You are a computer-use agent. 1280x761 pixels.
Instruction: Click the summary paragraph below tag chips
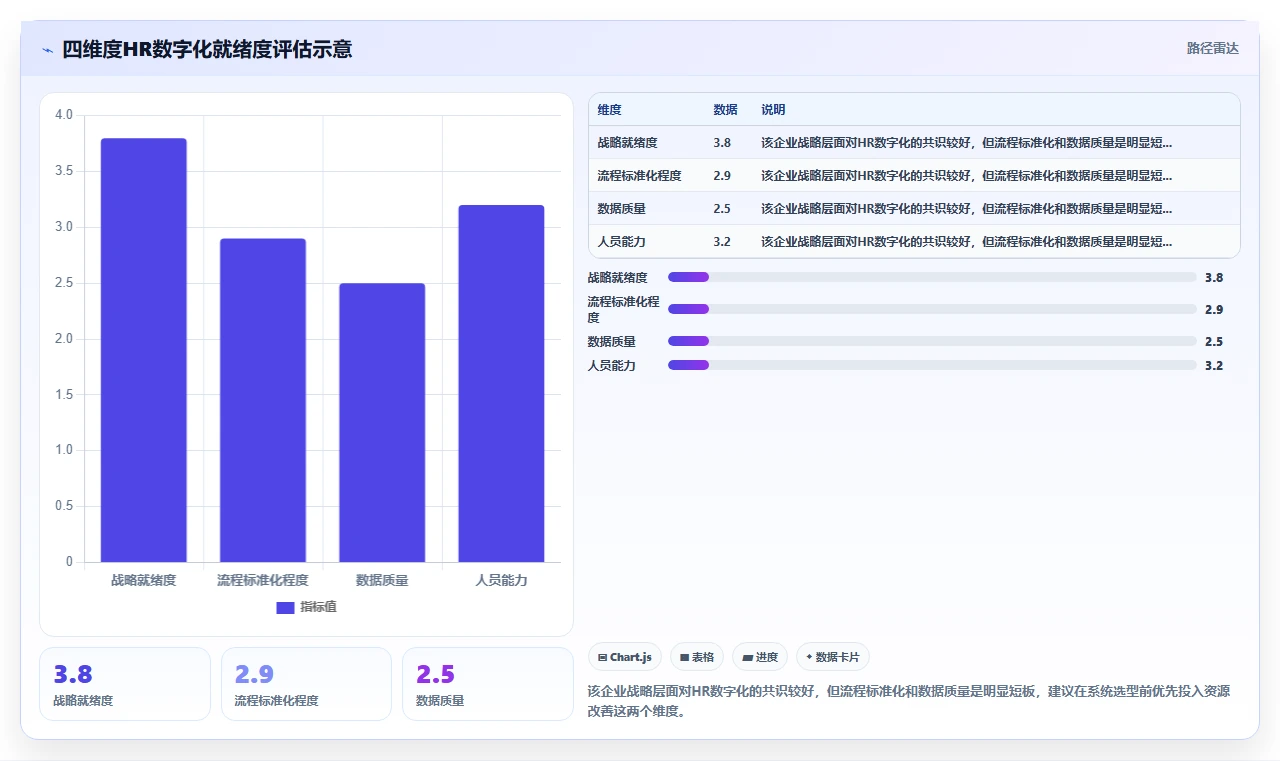click(908, 702)
